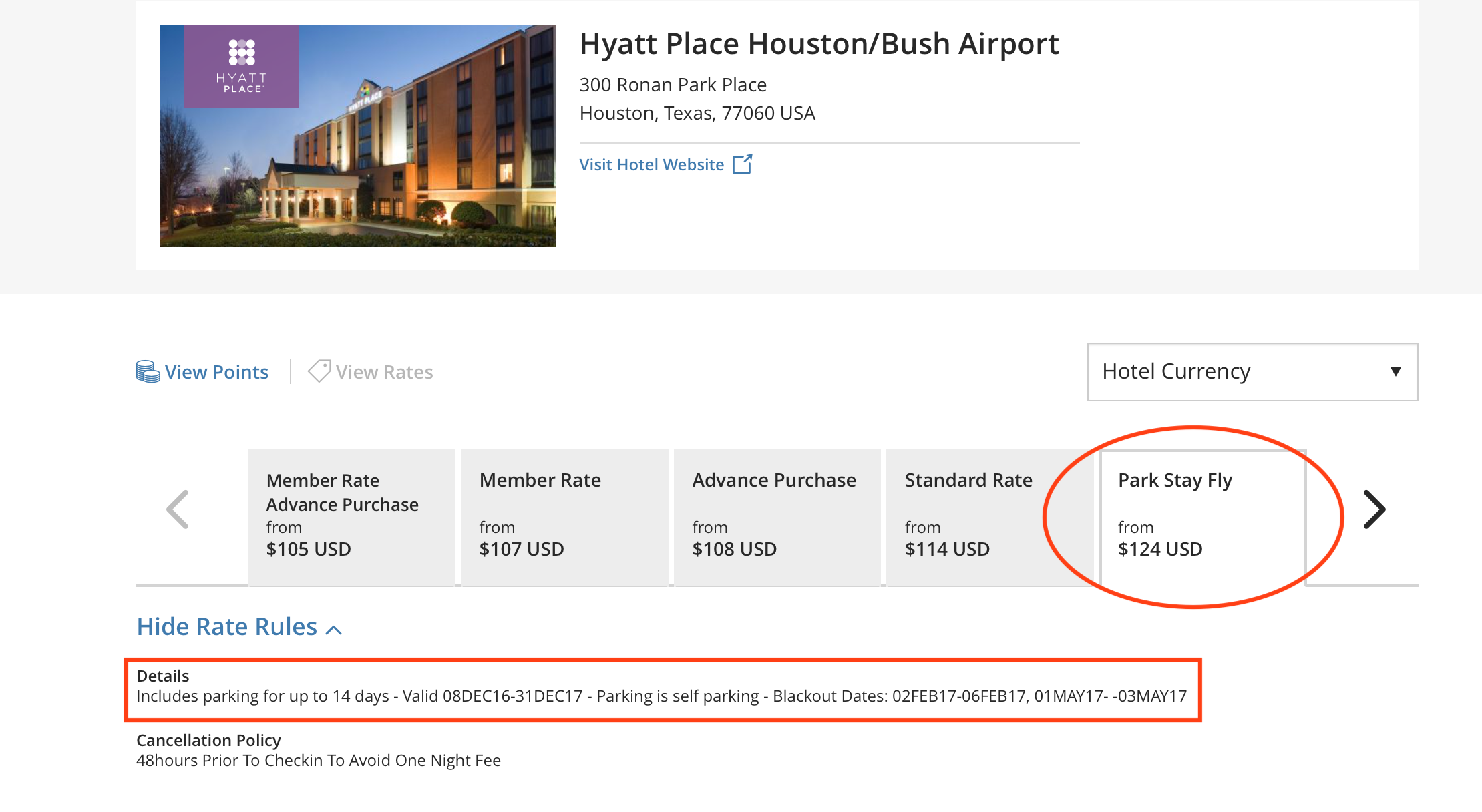Select the Member Rate $107 USD tab
This screenshot has height=812, width=1482.
564,518
